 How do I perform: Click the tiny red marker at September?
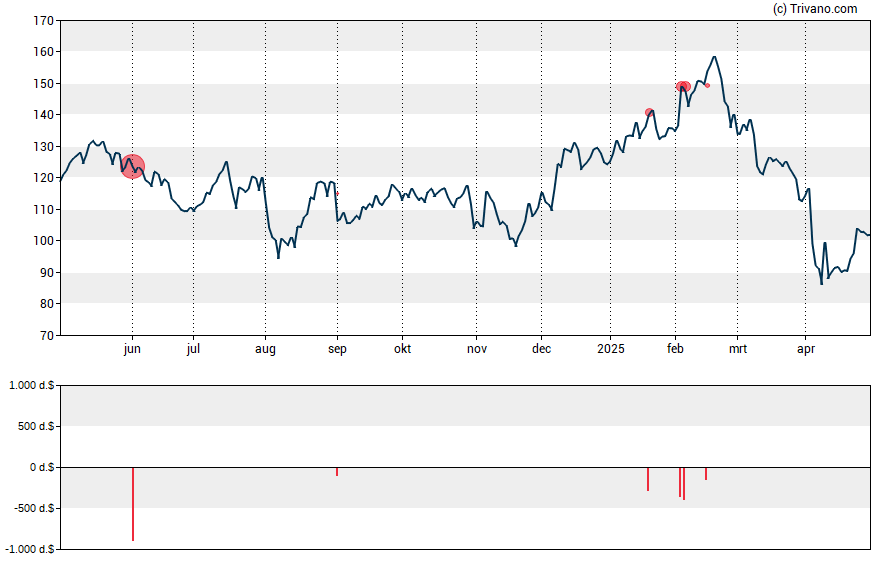point(338,194)
